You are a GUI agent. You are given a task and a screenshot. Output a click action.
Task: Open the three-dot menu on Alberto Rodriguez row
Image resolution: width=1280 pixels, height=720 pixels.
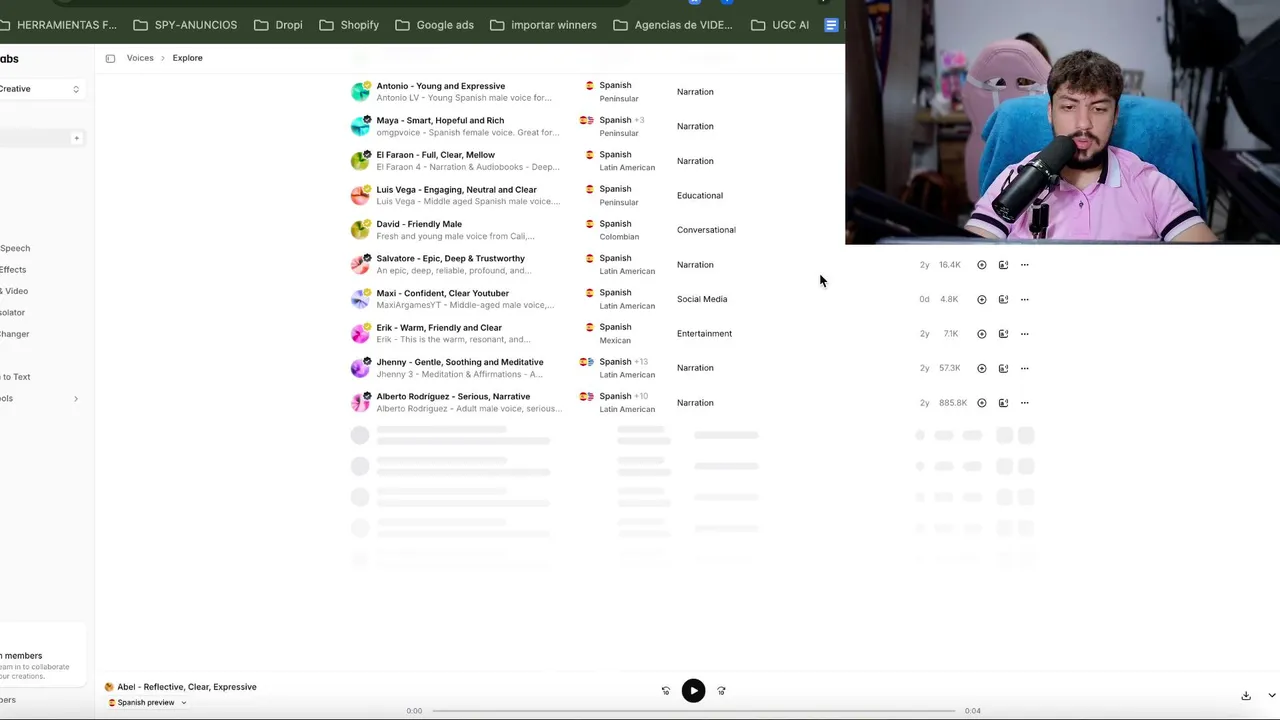[x=1024, y=403]
